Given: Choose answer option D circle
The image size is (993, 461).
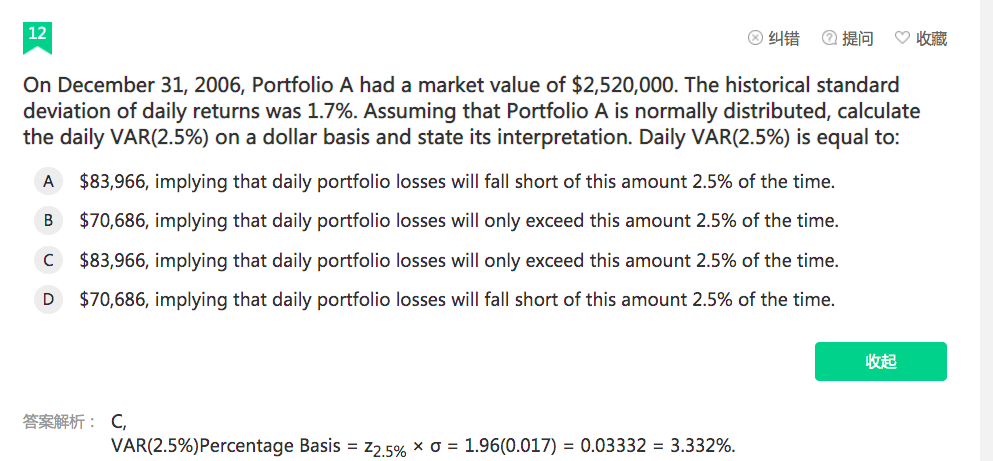Looking at the screenshot, I should [x=48, y=299].
